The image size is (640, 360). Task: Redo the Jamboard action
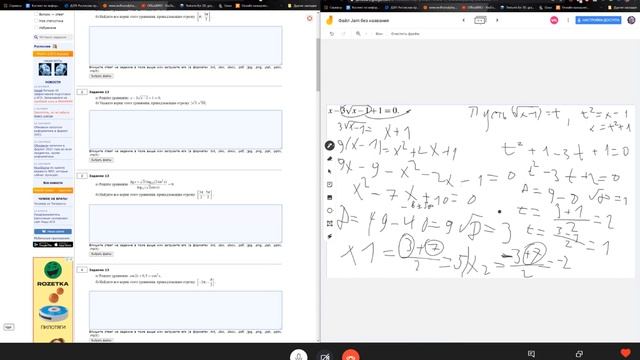click(x=343, y=34)
